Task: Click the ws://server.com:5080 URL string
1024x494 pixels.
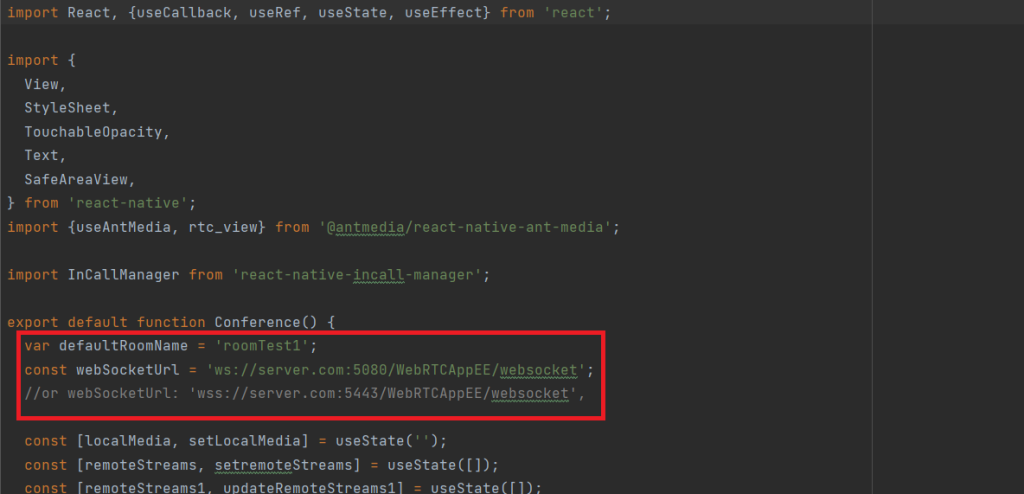Action: 396,370
